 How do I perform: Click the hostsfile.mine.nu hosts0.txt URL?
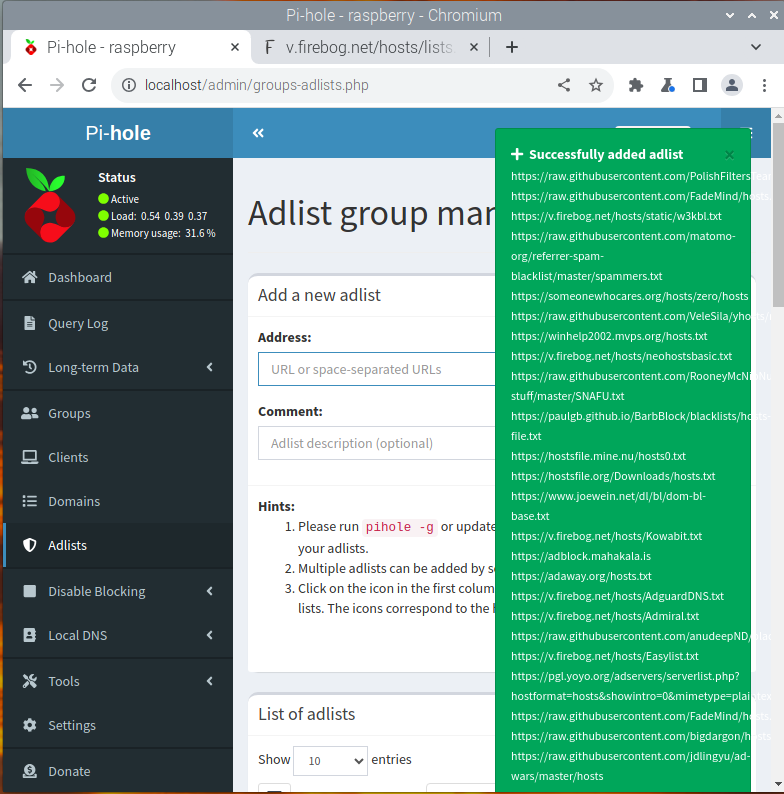point(598,456)
